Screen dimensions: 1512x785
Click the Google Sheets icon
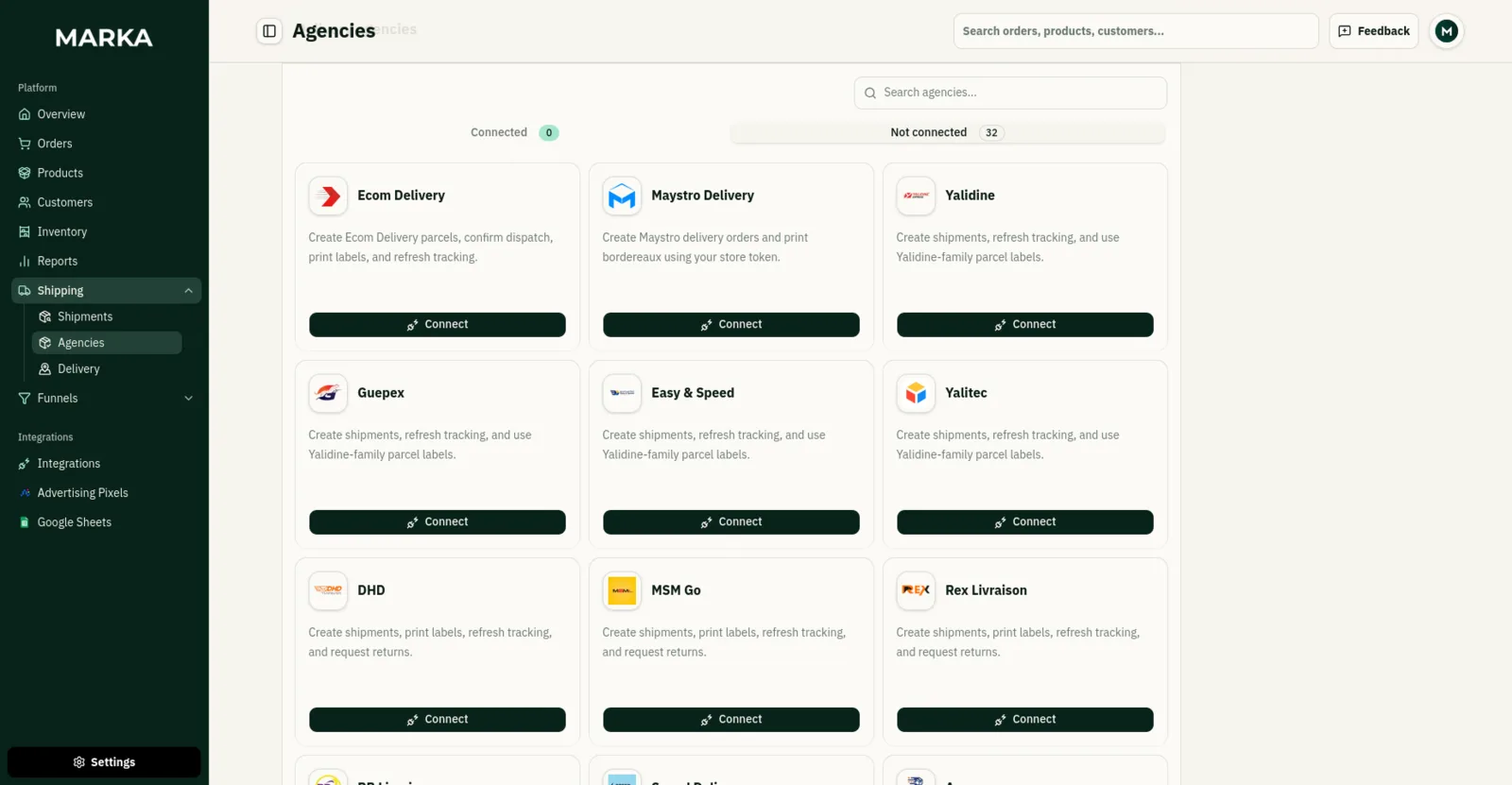pyautogui.click(x=25, y=522)
